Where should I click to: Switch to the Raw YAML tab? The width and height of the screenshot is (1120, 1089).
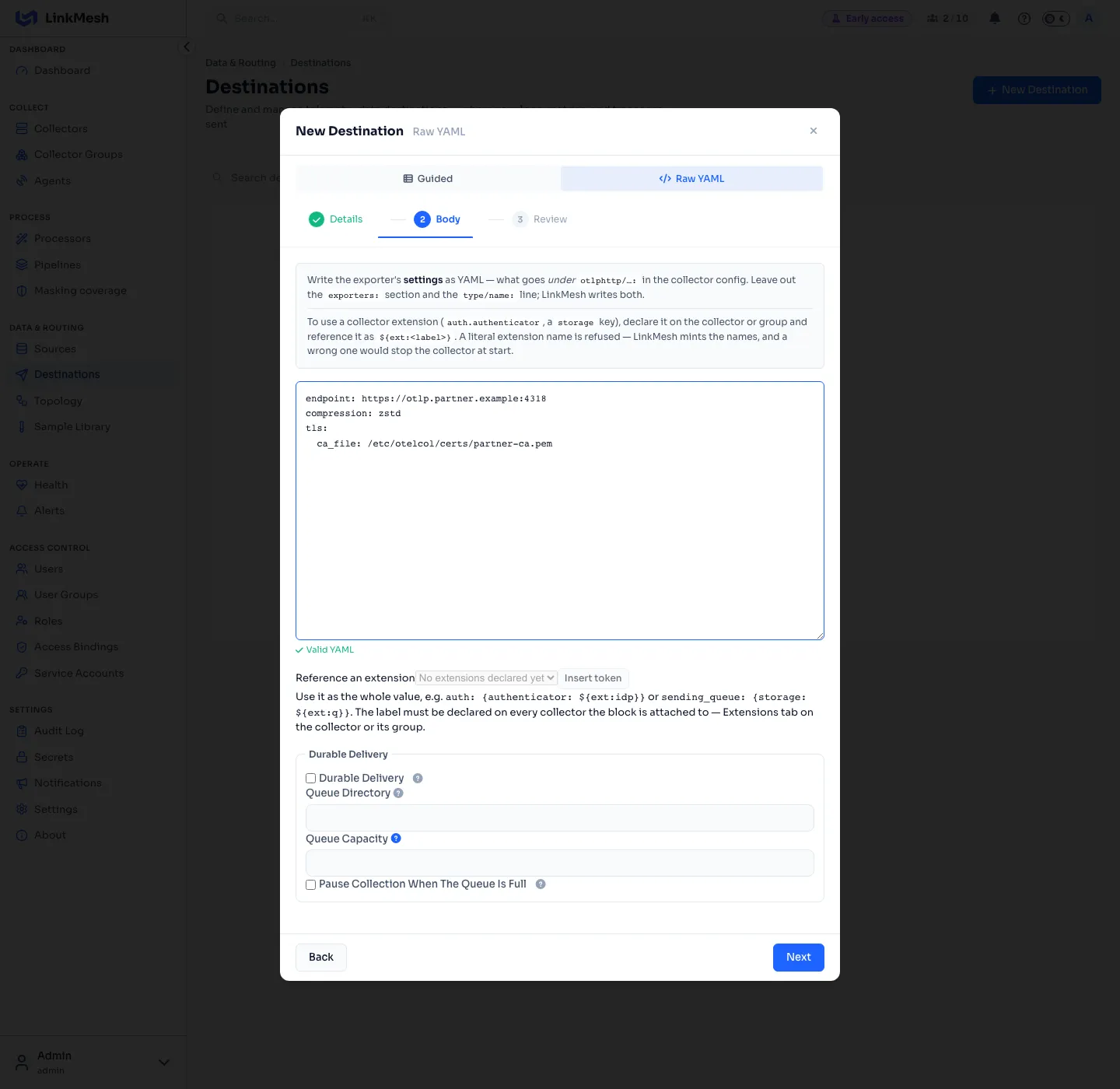coord(691,179)
